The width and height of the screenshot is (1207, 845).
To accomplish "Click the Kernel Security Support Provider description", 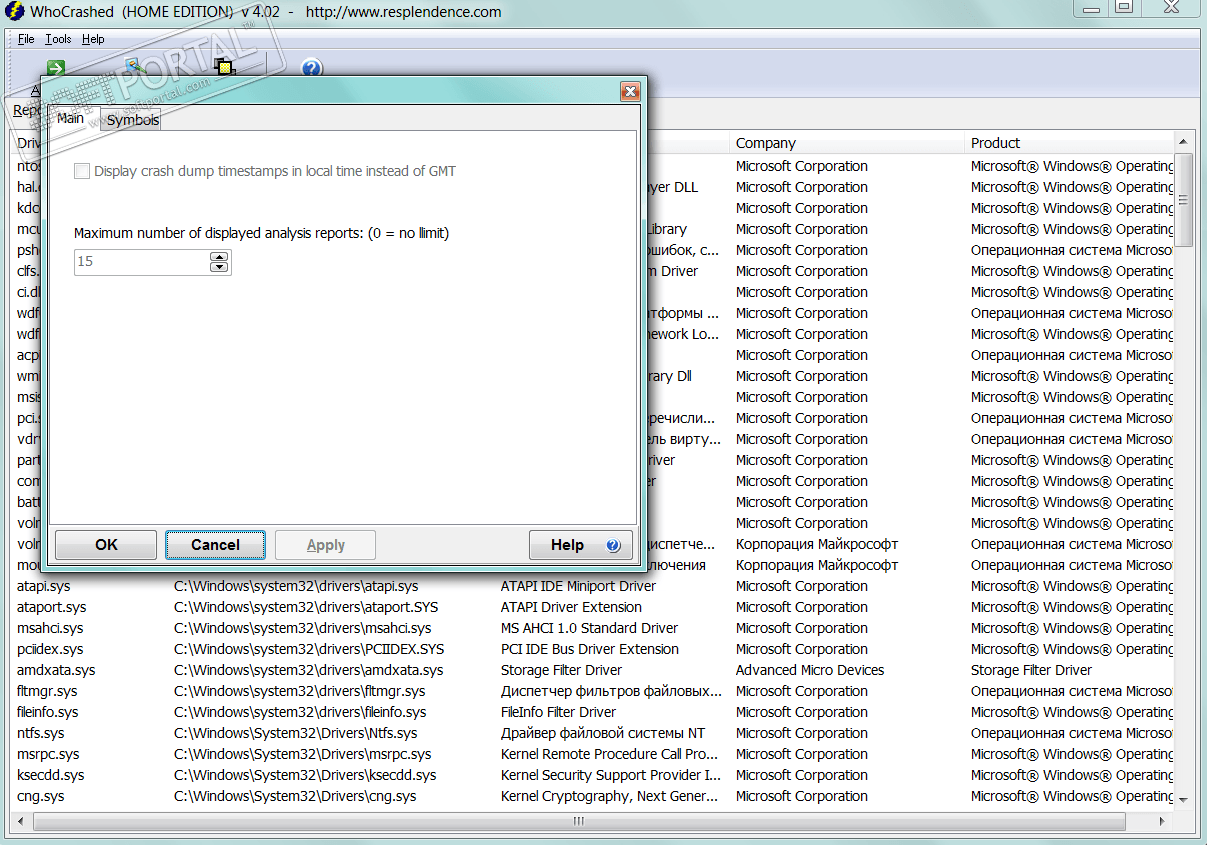I will pos(610,775).
